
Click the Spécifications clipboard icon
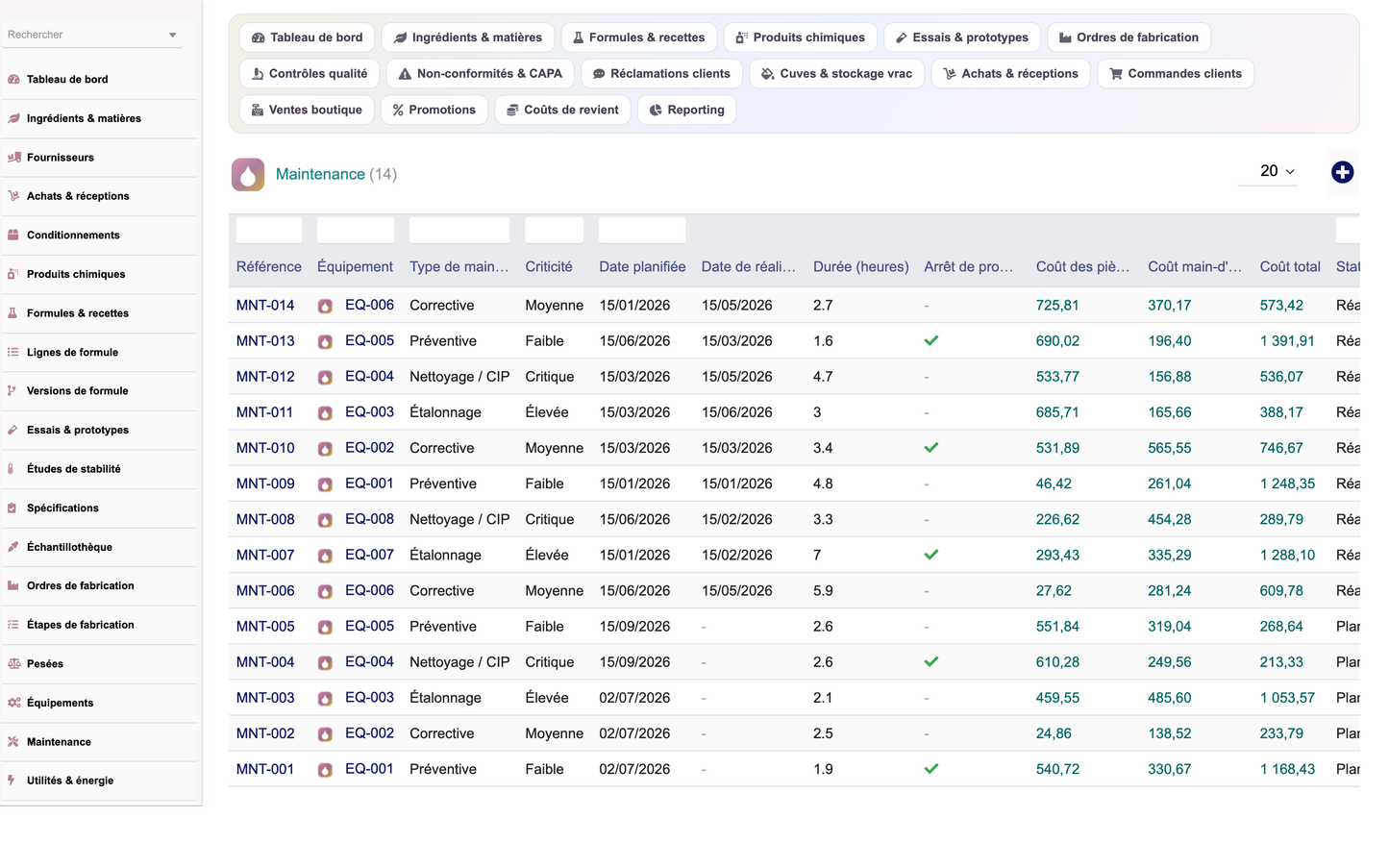(13, 508)
